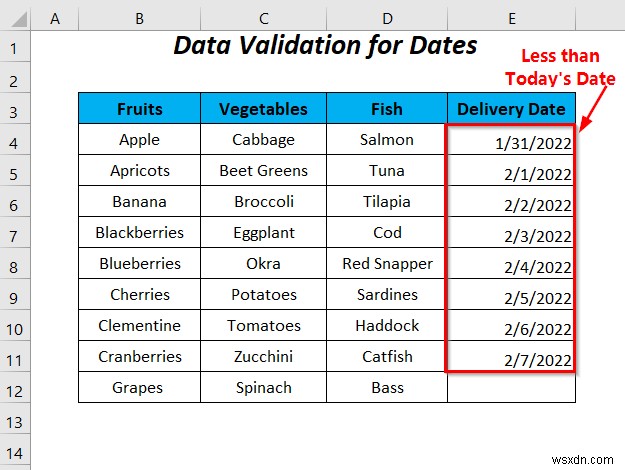Select column E header
The width and height of the screenshot is (625, 470).
click(511, 18)
